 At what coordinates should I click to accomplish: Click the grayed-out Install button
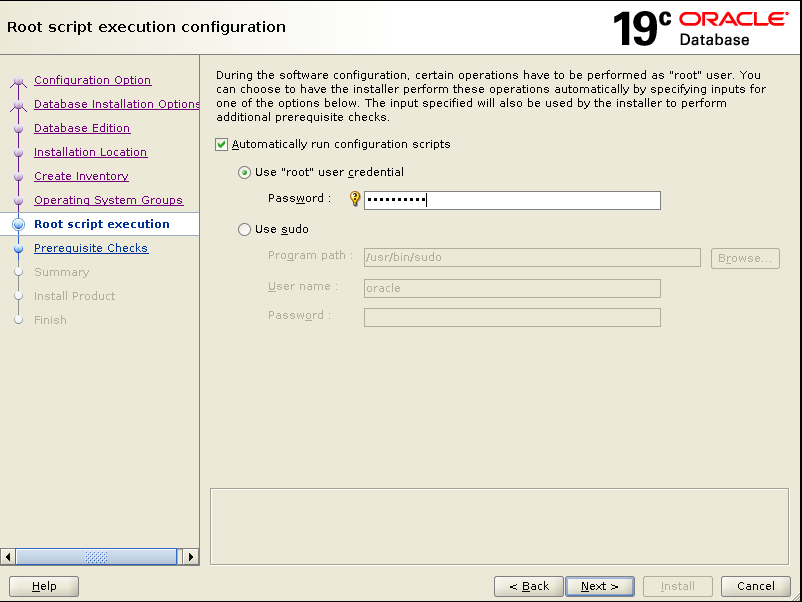(x=678, y=586)
